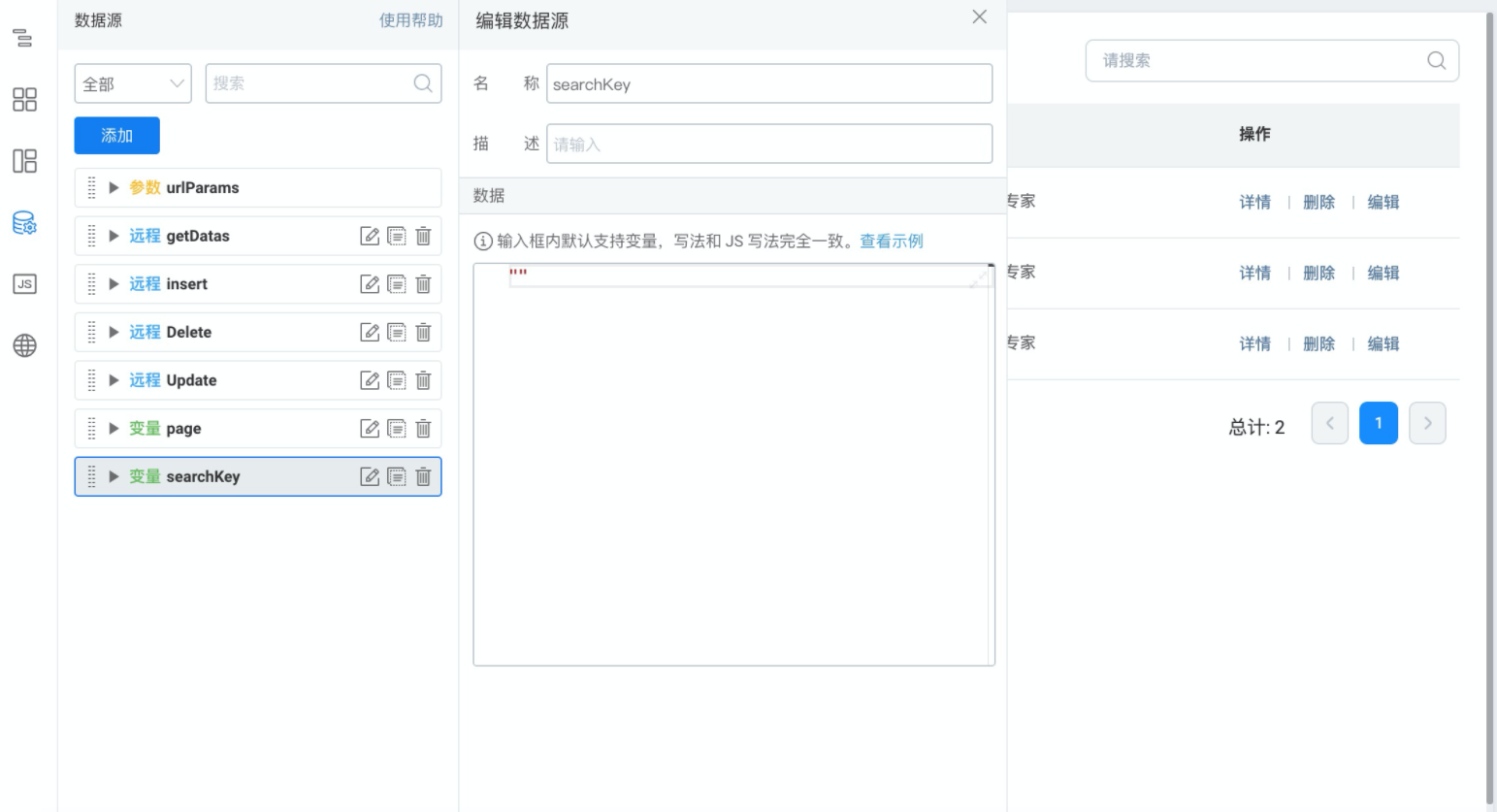This screenshot has width=1497, height=812.
Task: Click the 操作 column header
Action: (x=1254, y=134)
